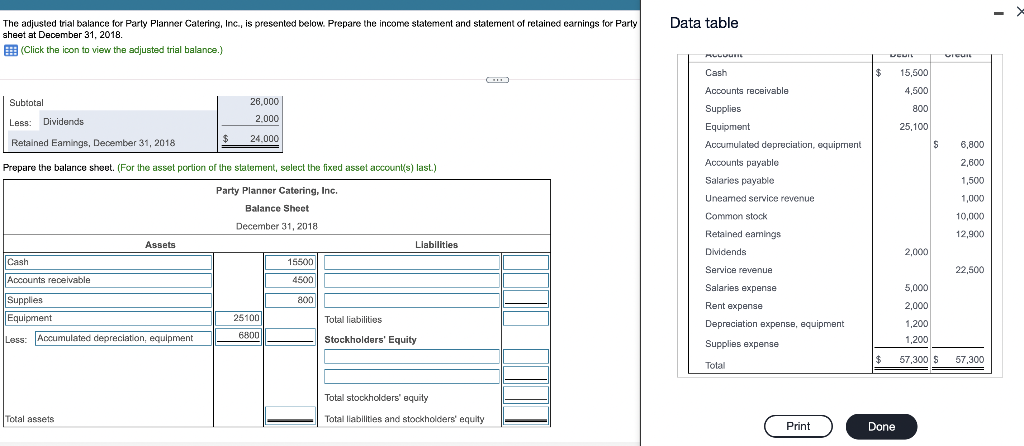Click the net equipment amount field

[291, 338]
